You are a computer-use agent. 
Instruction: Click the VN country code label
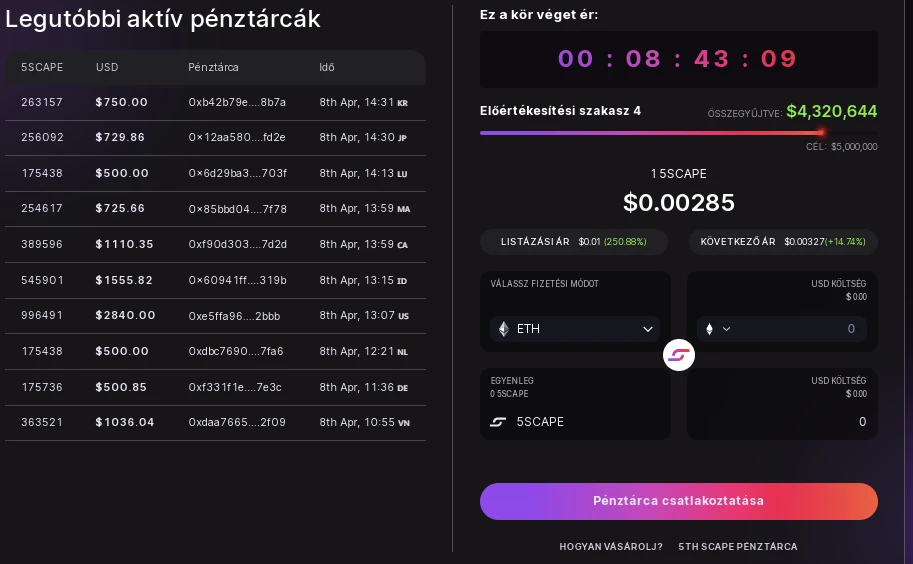coord(404,423)
